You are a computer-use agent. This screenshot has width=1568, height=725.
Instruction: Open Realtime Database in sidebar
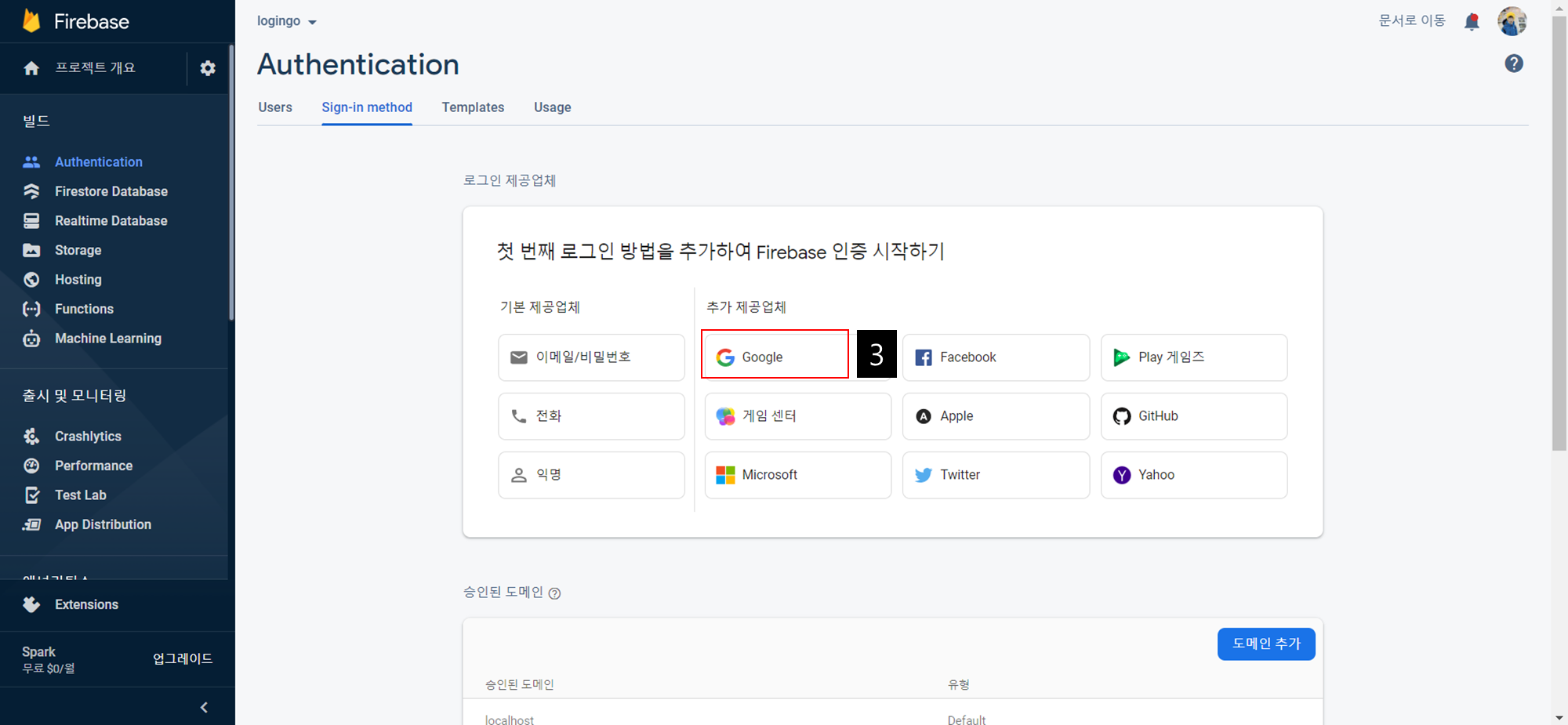pos(111,221)
